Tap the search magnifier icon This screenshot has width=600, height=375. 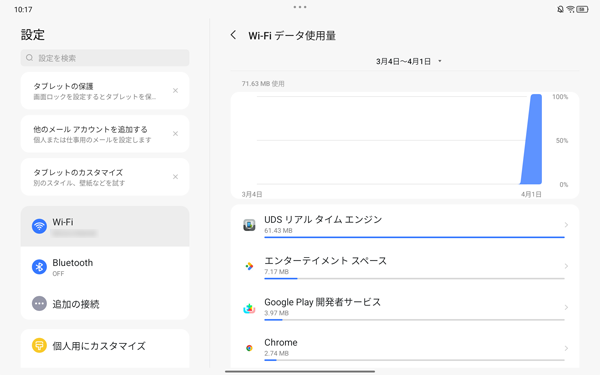point(29,58)
